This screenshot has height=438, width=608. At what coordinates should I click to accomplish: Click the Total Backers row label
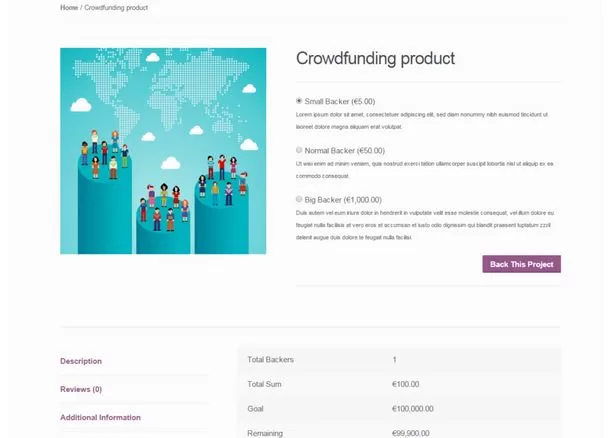point(270,359)
